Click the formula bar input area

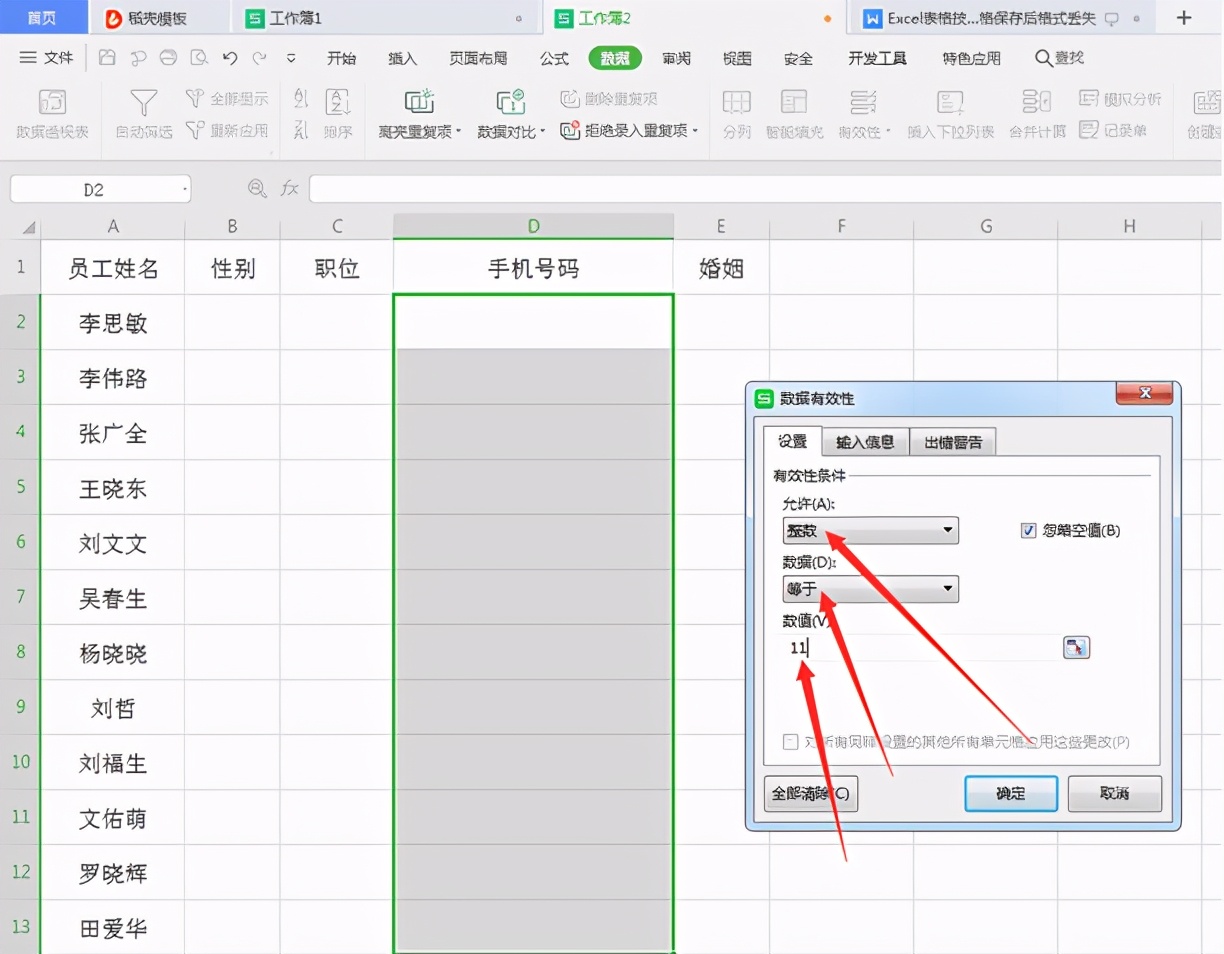765,188
